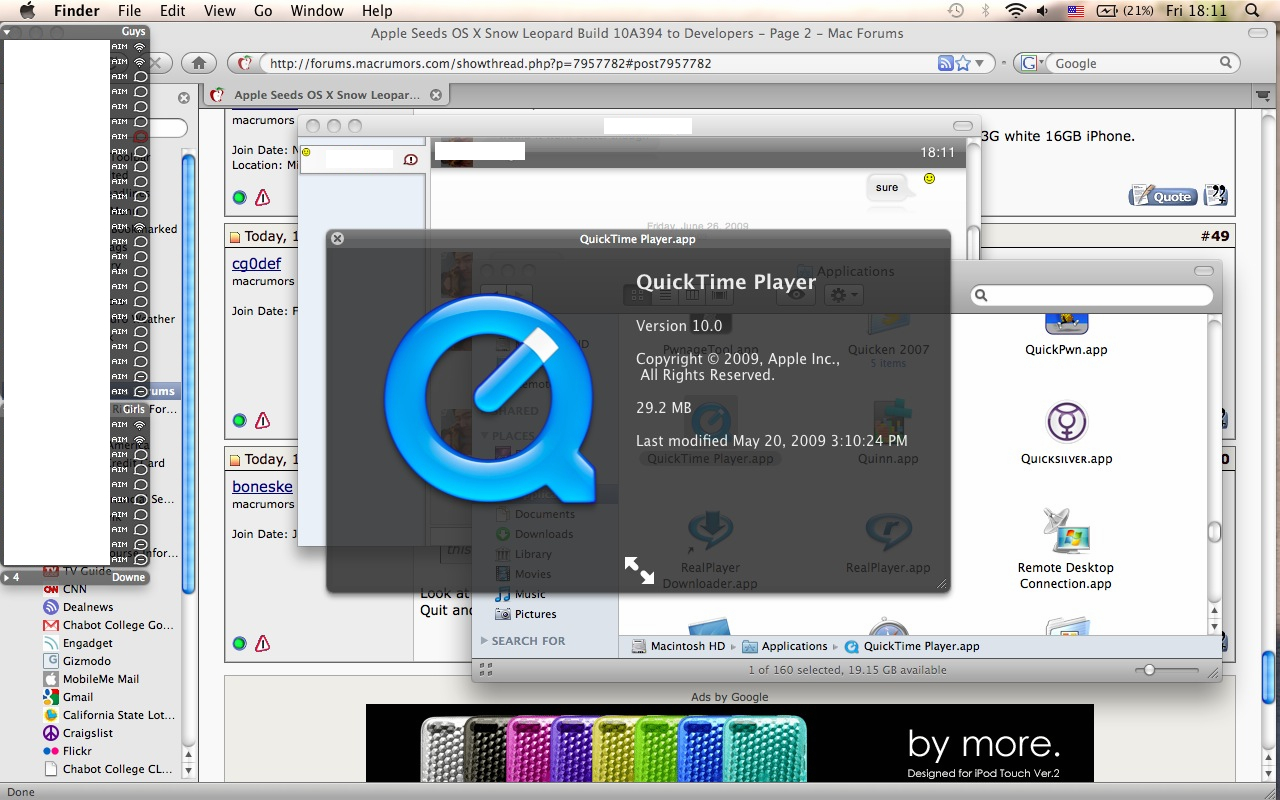Open Time Machine menu bar icon
The height and width of the screenshot is (800, 1280).
[x=956, y=11]
